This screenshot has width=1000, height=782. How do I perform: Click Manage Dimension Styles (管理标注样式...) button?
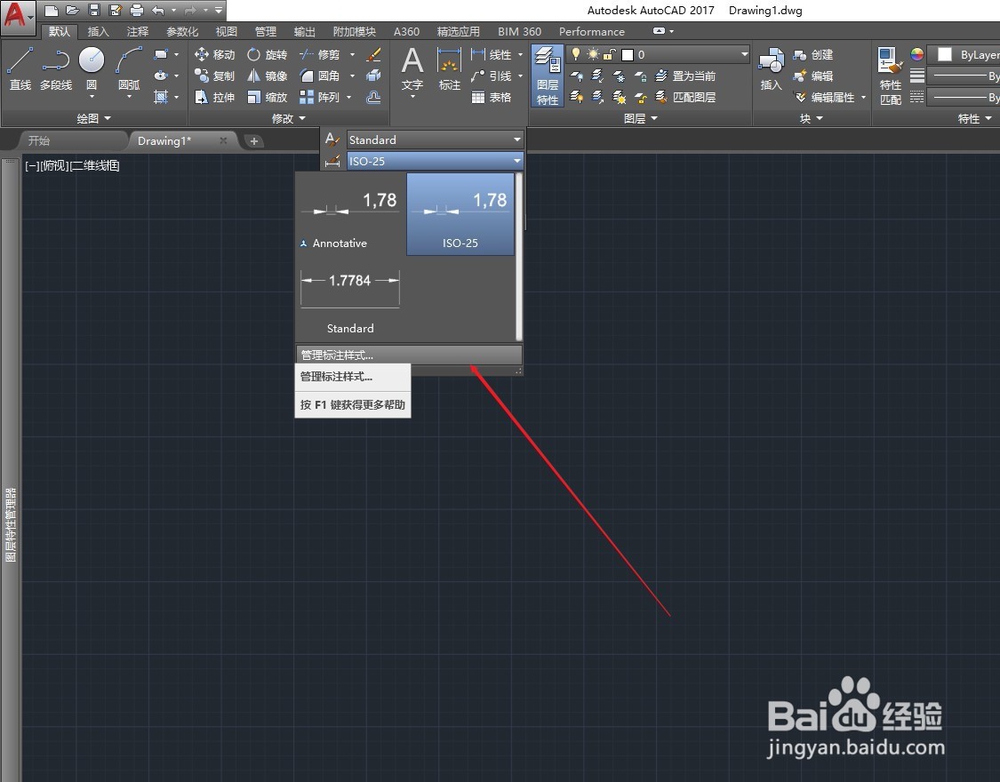tap(409, 355)
